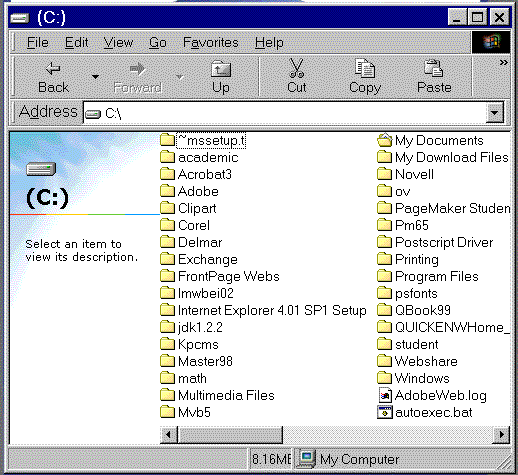The image size is (518, 475).
Task: Open the Back history dropdown arrow
Action: [x=95, y=77]
